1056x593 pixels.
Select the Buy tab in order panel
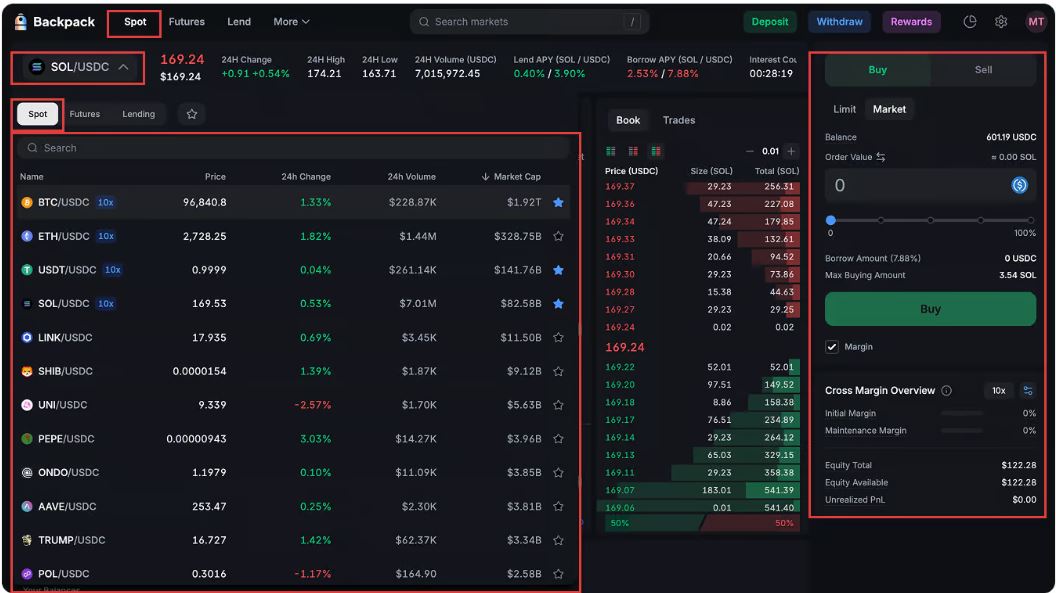(878, 69)
